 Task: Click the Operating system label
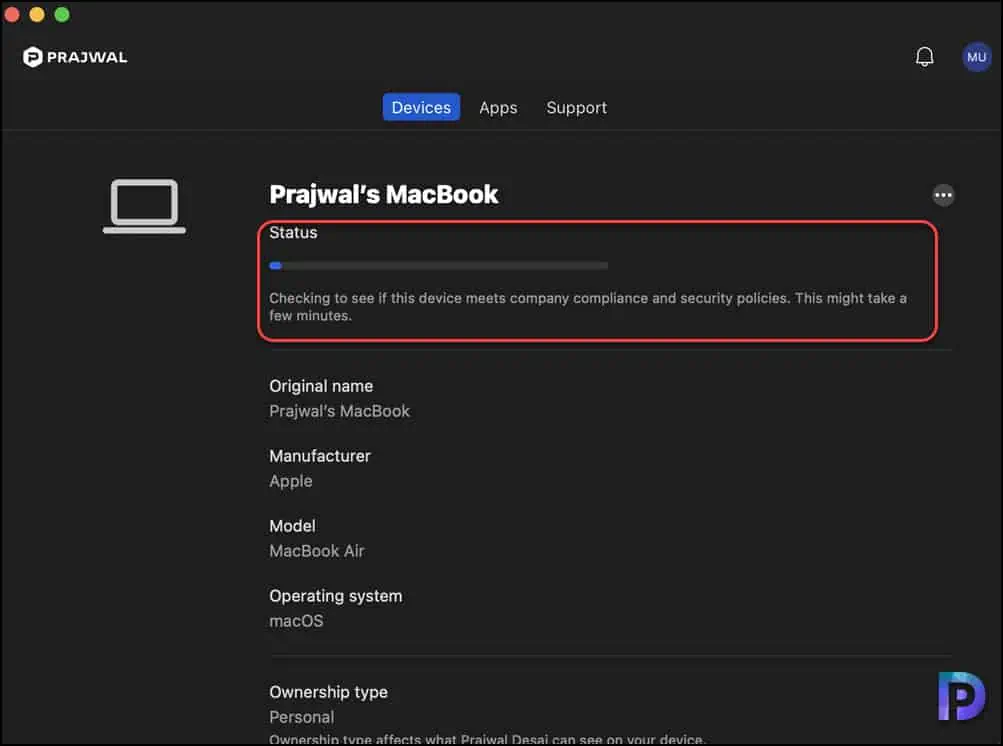tap(336, 596)
